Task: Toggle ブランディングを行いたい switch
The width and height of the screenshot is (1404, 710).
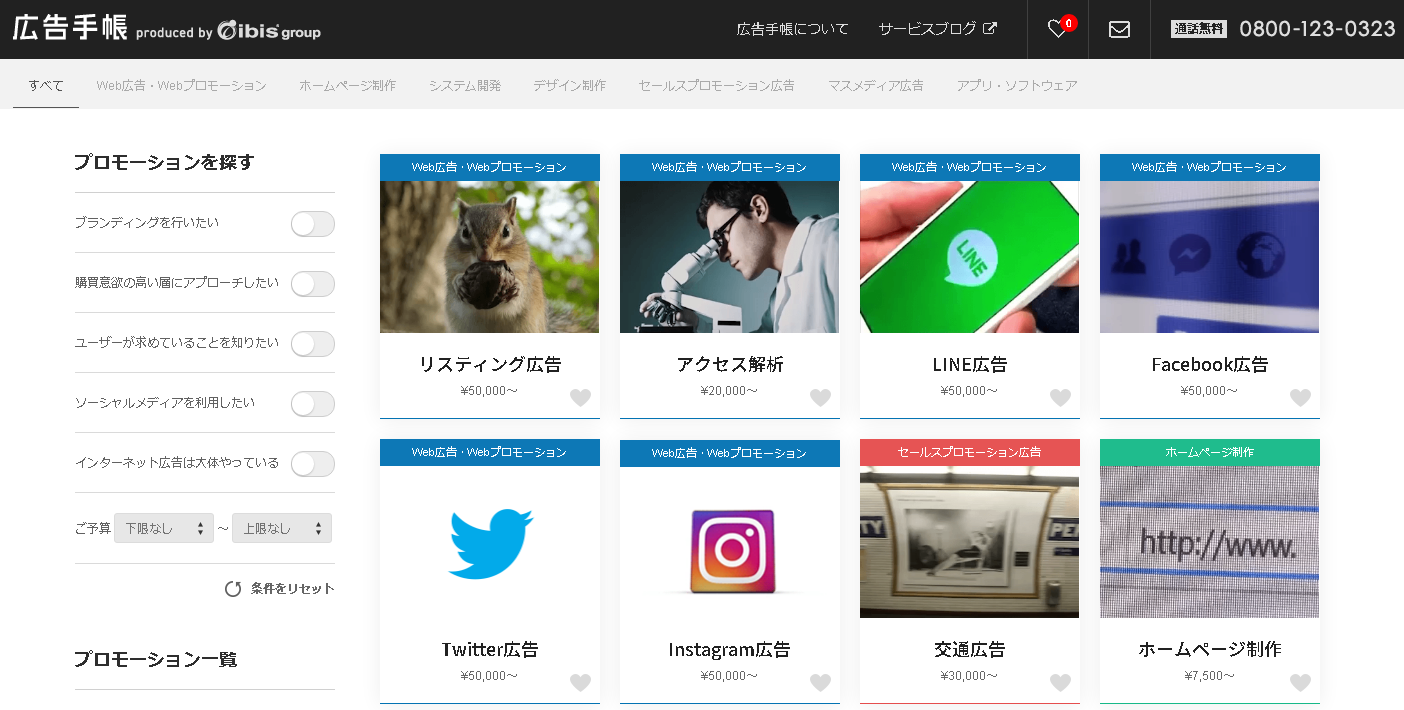Action: click(x=312, y=224)
